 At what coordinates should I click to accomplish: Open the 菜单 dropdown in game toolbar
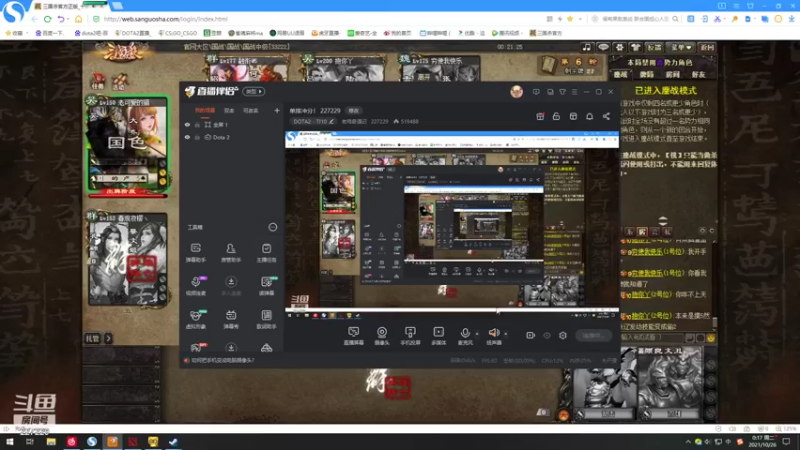pos(681,47)
